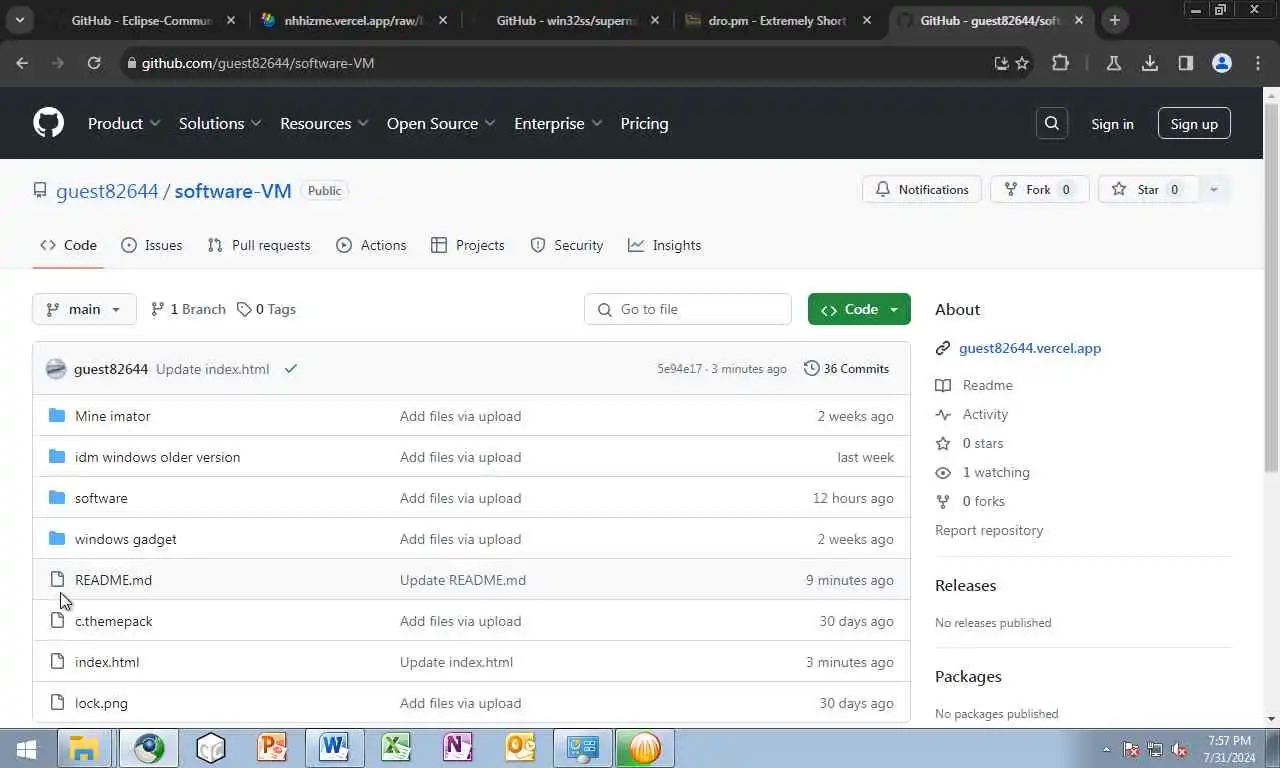The height and width of the screenshot is (768, 1280).
Task: Open the idm windows older version folder
Action: 157,457
